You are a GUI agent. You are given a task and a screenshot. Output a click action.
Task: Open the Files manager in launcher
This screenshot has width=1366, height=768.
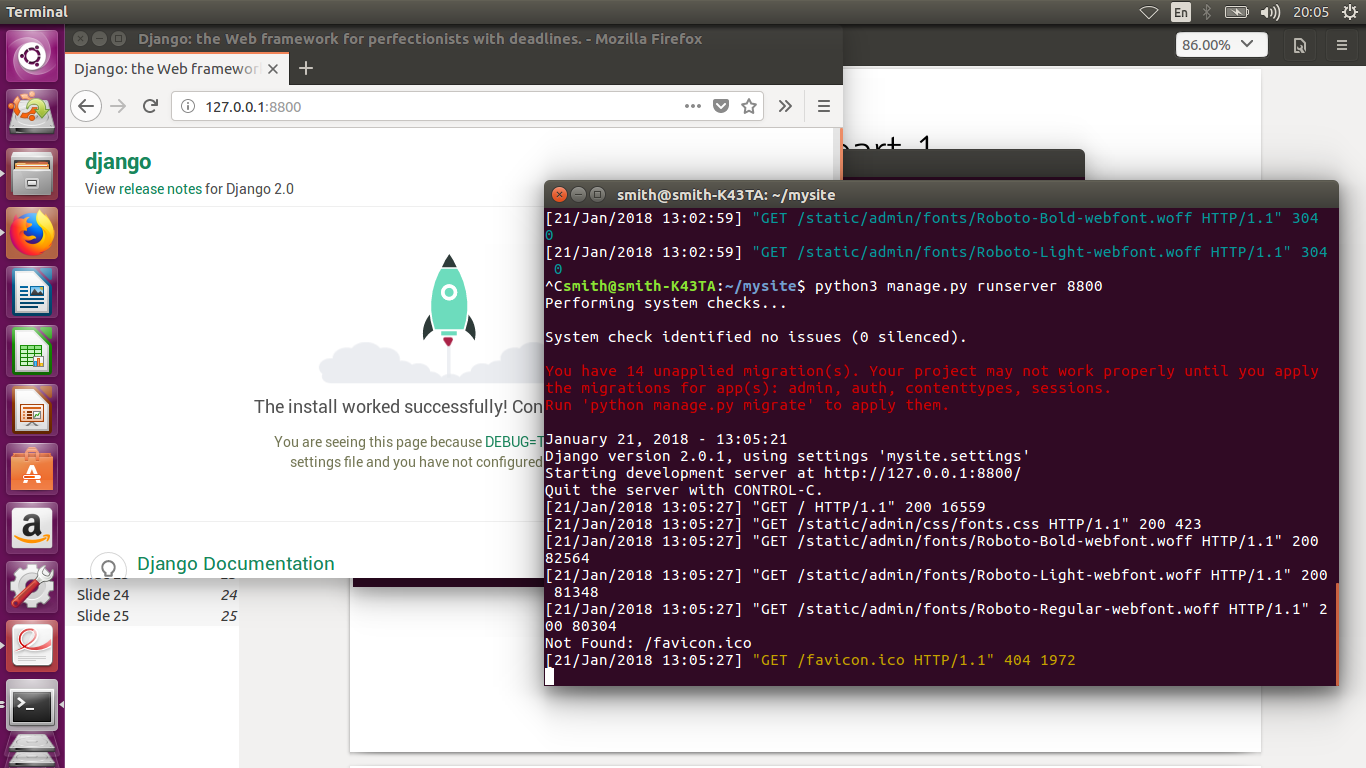(x=33, y=175)
